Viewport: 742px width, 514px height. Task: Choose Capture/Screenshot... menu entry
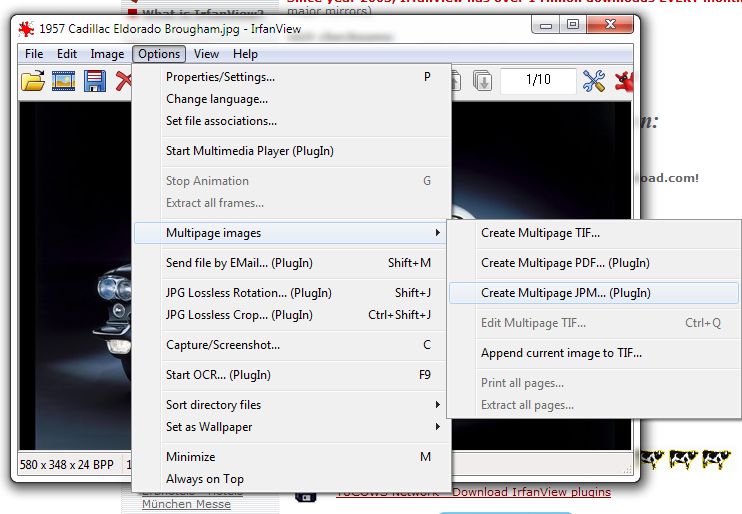[x=292, y=345]
